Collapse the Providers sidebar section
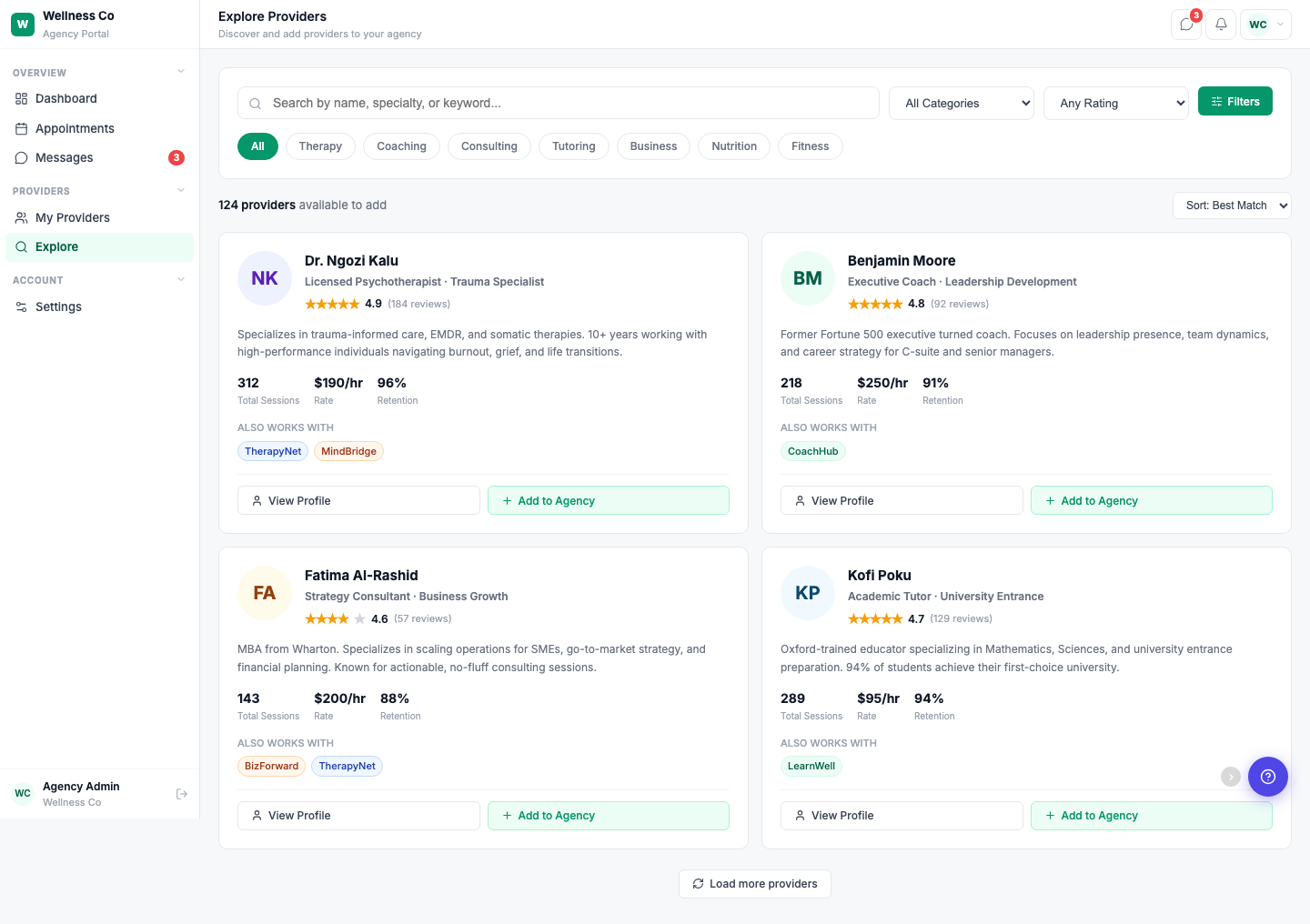 tap(179, 190)
